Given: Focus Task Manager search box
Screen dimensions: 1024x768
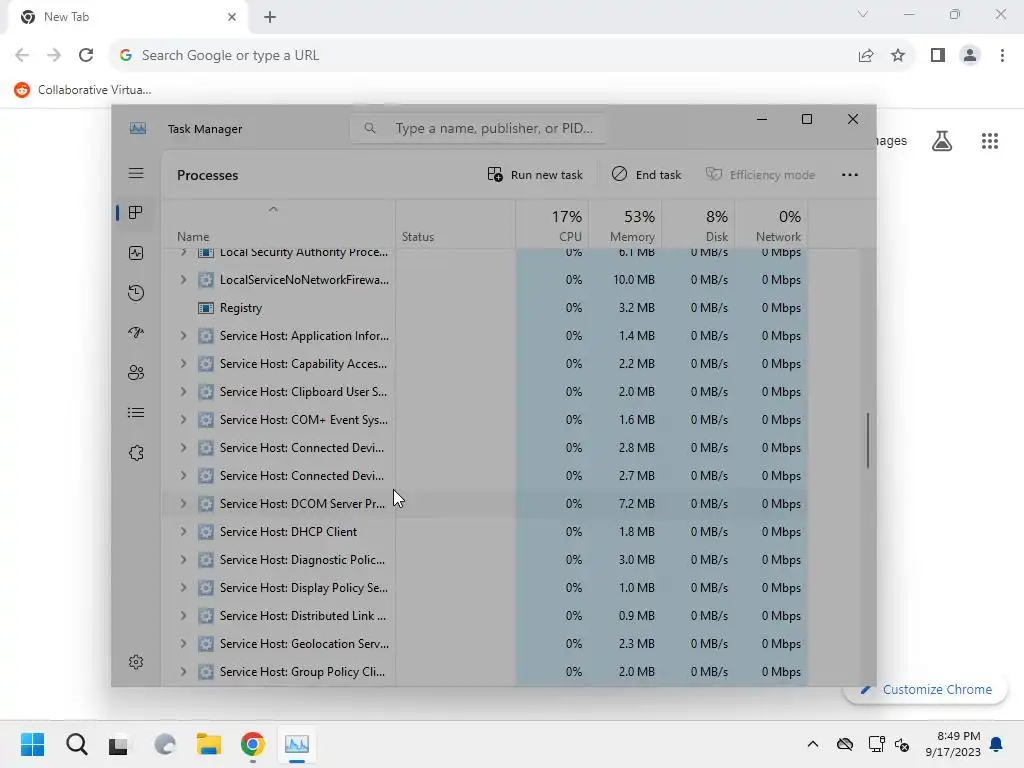Looking at the screenshot, I should [478, 128].
